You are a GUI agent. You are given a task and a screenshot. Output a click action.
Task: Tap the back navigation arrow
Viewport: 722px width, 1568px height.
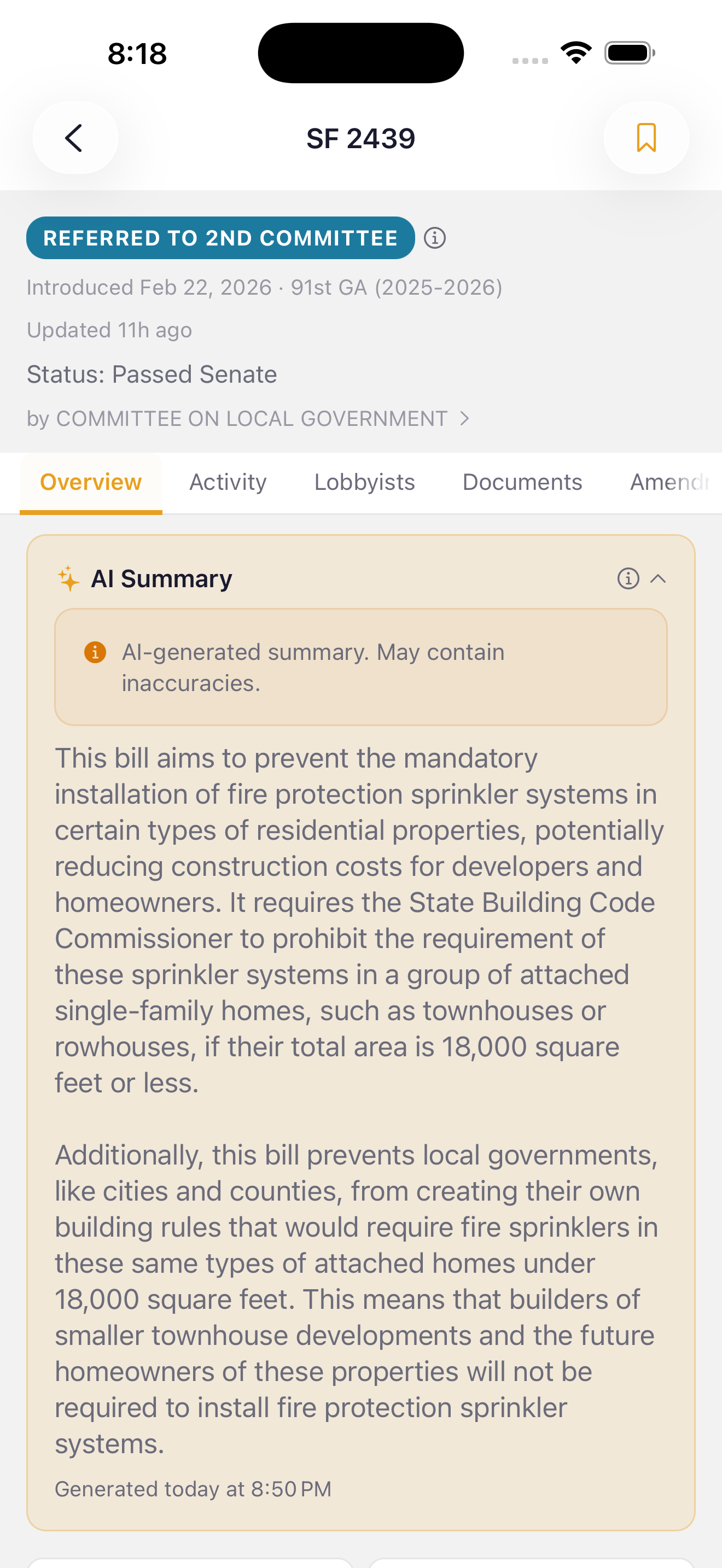click(x=74, y=138)
